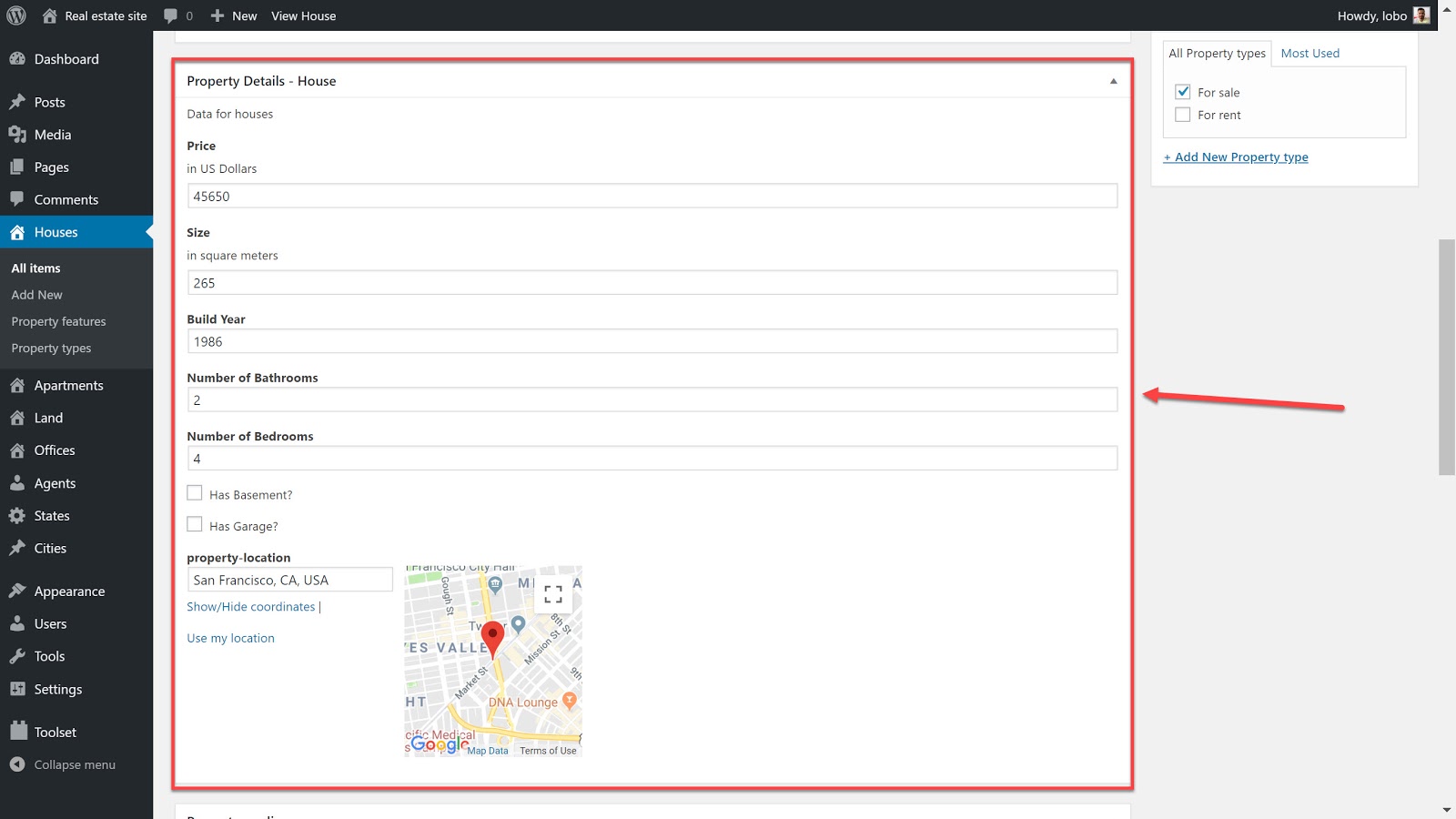Click the WordPress logo icon

[x=15, y=15]
